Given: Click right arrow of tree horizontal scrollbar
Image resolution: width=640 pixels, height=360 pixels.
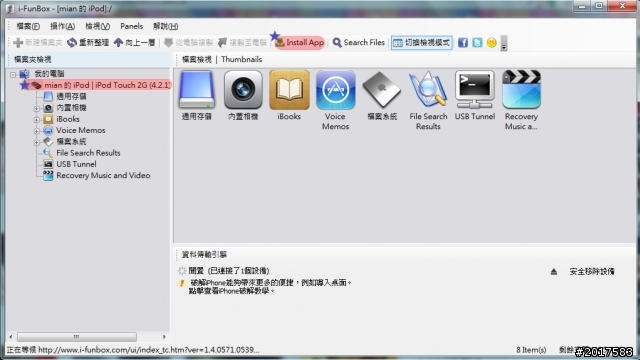Looking at the screenshot, I should [164, 337].
